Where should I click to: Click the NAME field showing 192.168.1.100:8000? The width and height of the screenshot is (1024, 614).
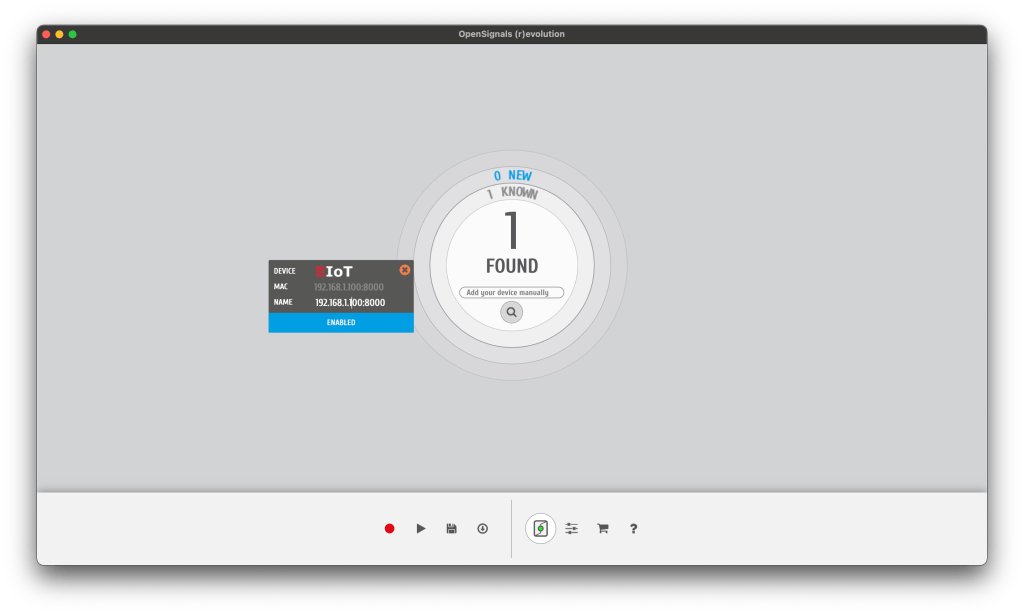[x=350, y=302]
